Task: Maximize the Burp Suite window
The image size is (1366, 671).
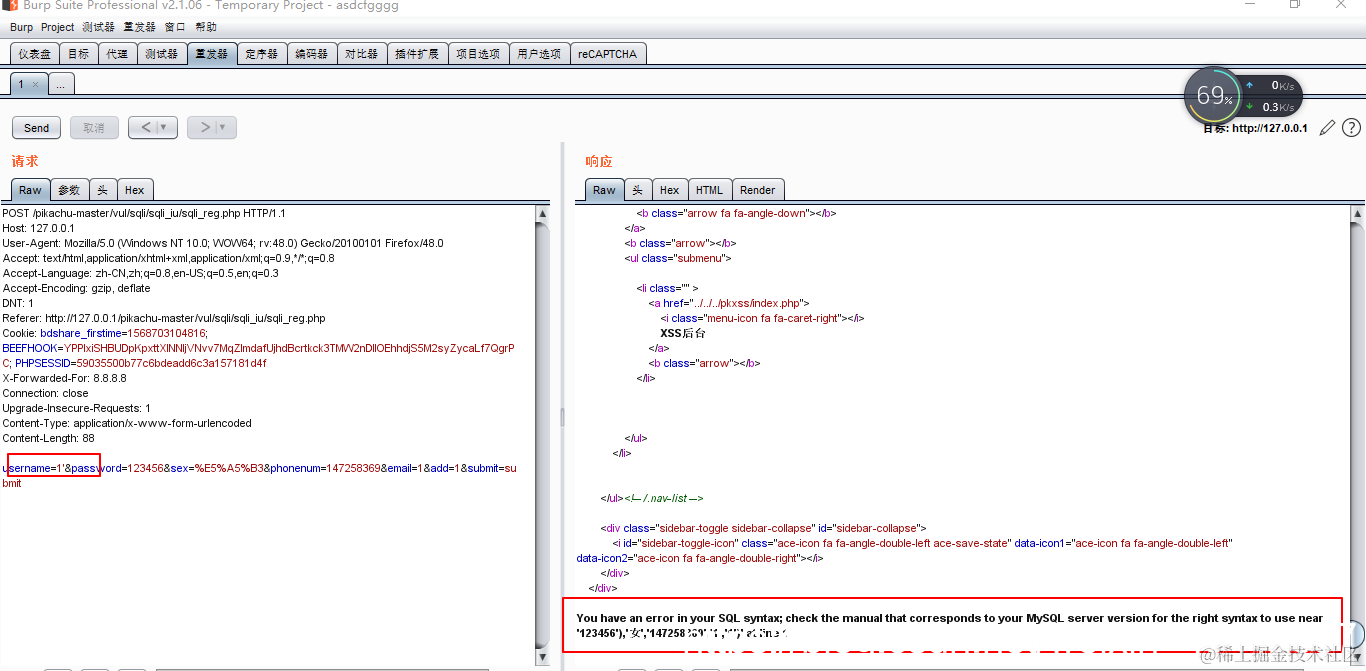Action: [1295, 5]
